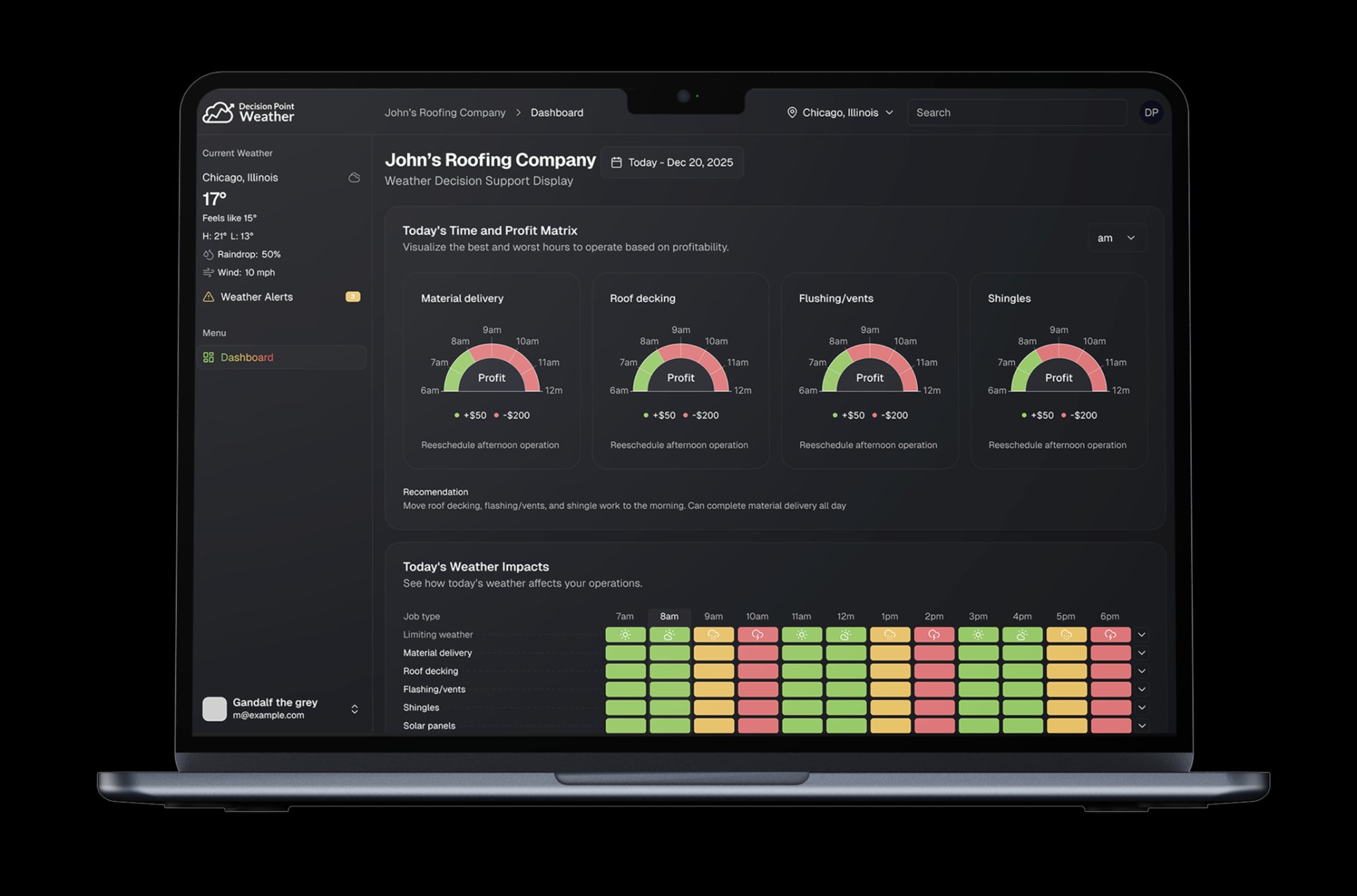This screenshot has height=896, width=1357.
Task: Expand the Limiting weather row chevron
Action: click(x=1142, y=635)
